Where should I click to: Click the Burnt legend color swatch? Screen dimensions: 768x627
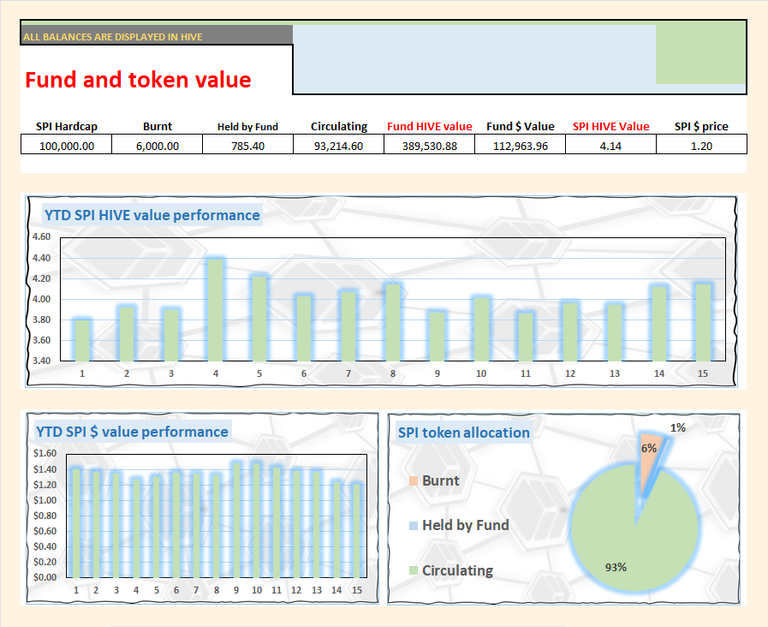coord(413,481)
